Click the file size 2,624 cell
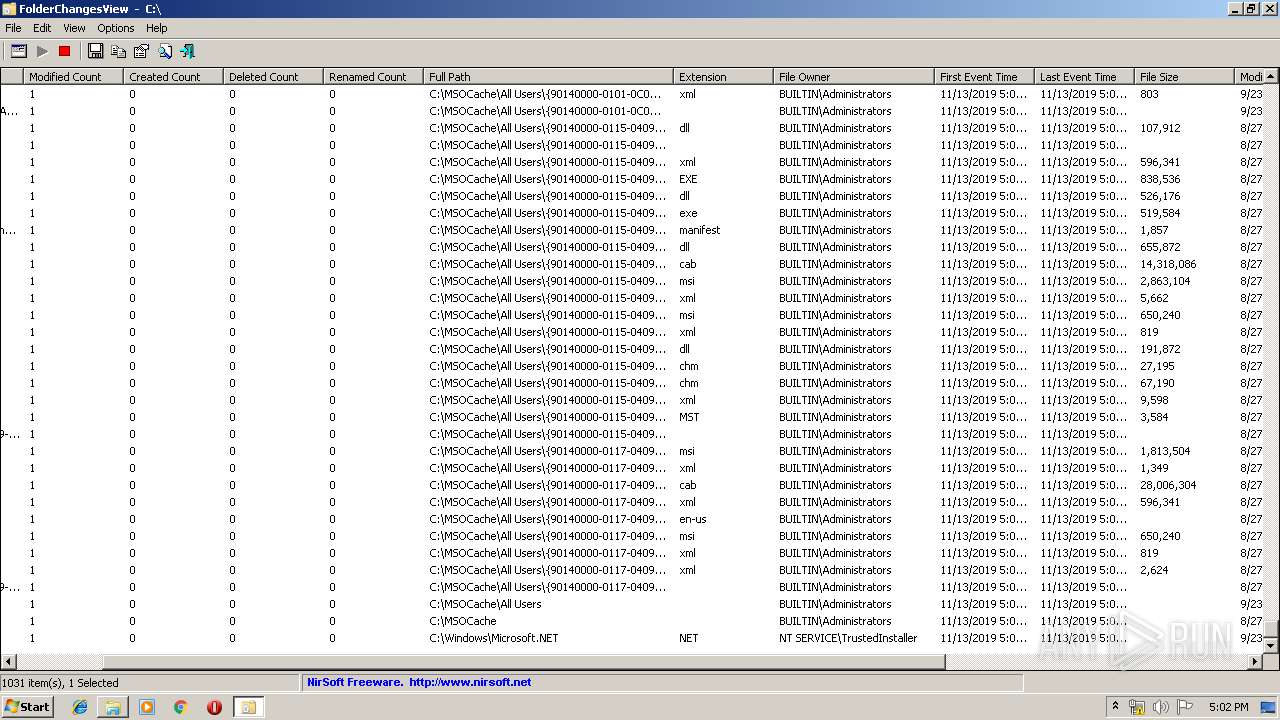The width and height of the screenshot is (1280, 720). pyautogui.click(x=1153, y=570)
